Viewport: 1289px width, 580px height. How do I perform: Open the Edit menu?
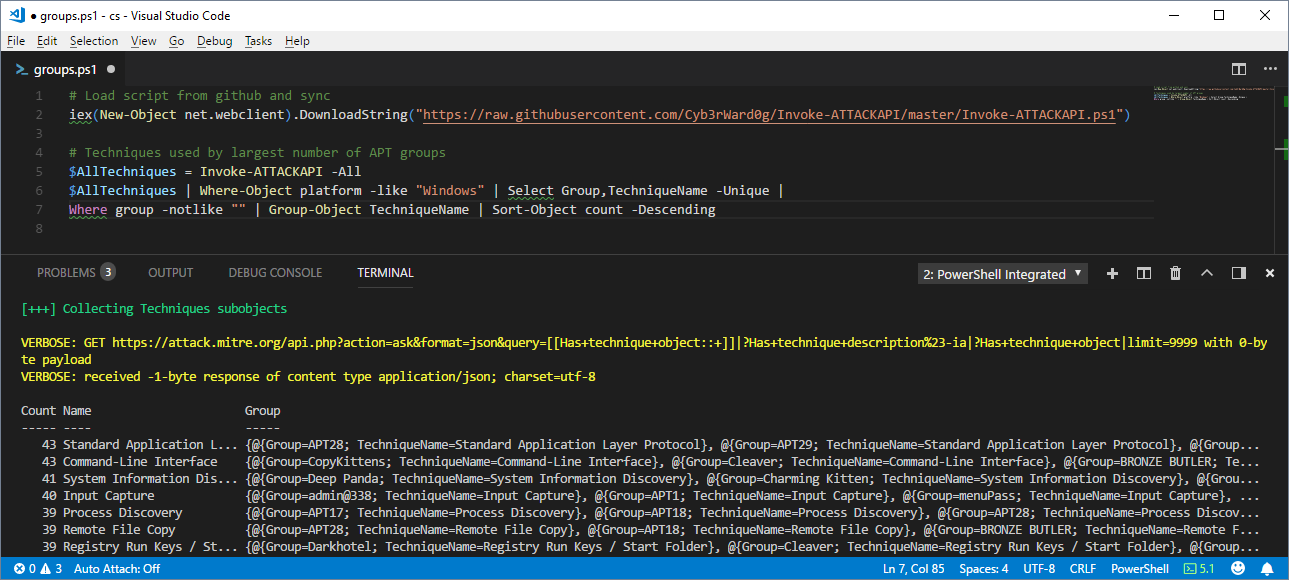click(x=47, y=41)
